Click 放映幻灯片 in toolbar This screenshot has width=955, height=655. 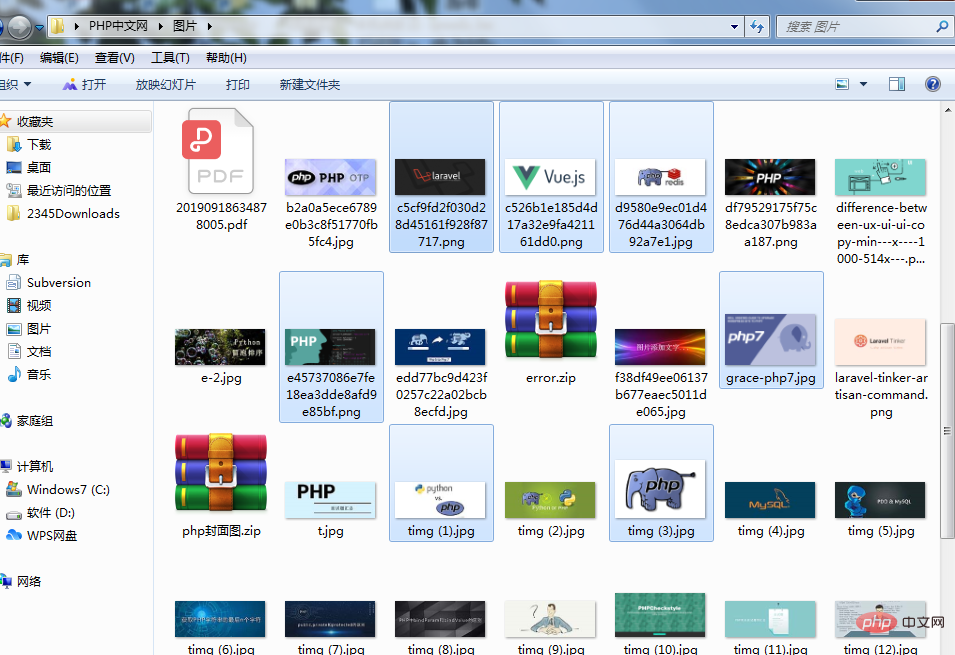[166, 85]
